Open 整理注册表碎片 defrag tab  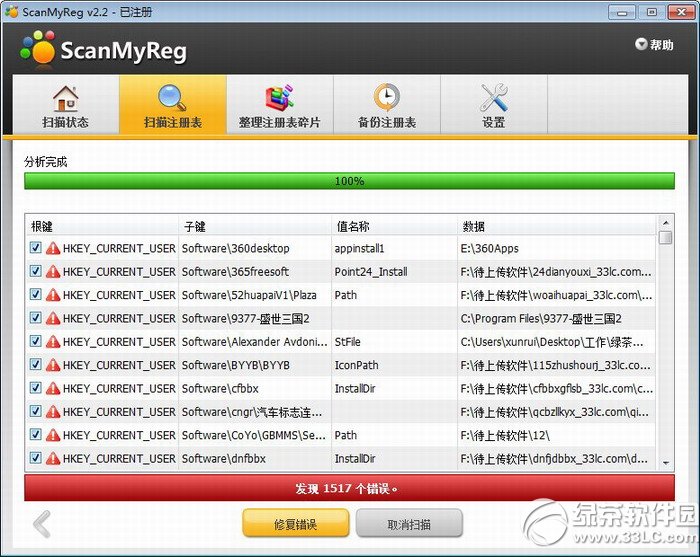pyautogui.click(x=280, y=105)
